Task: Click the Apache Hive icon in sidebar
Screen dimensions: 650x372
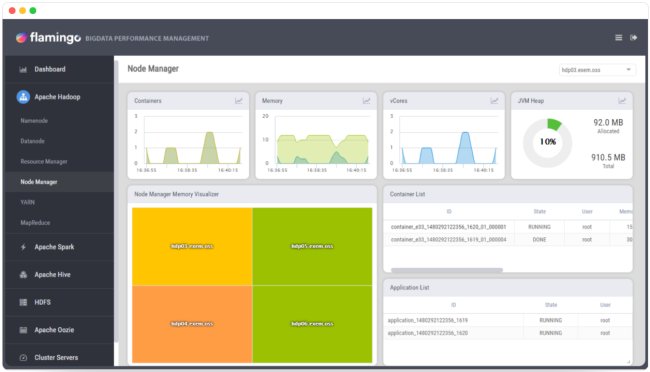Action: [23, 275]
